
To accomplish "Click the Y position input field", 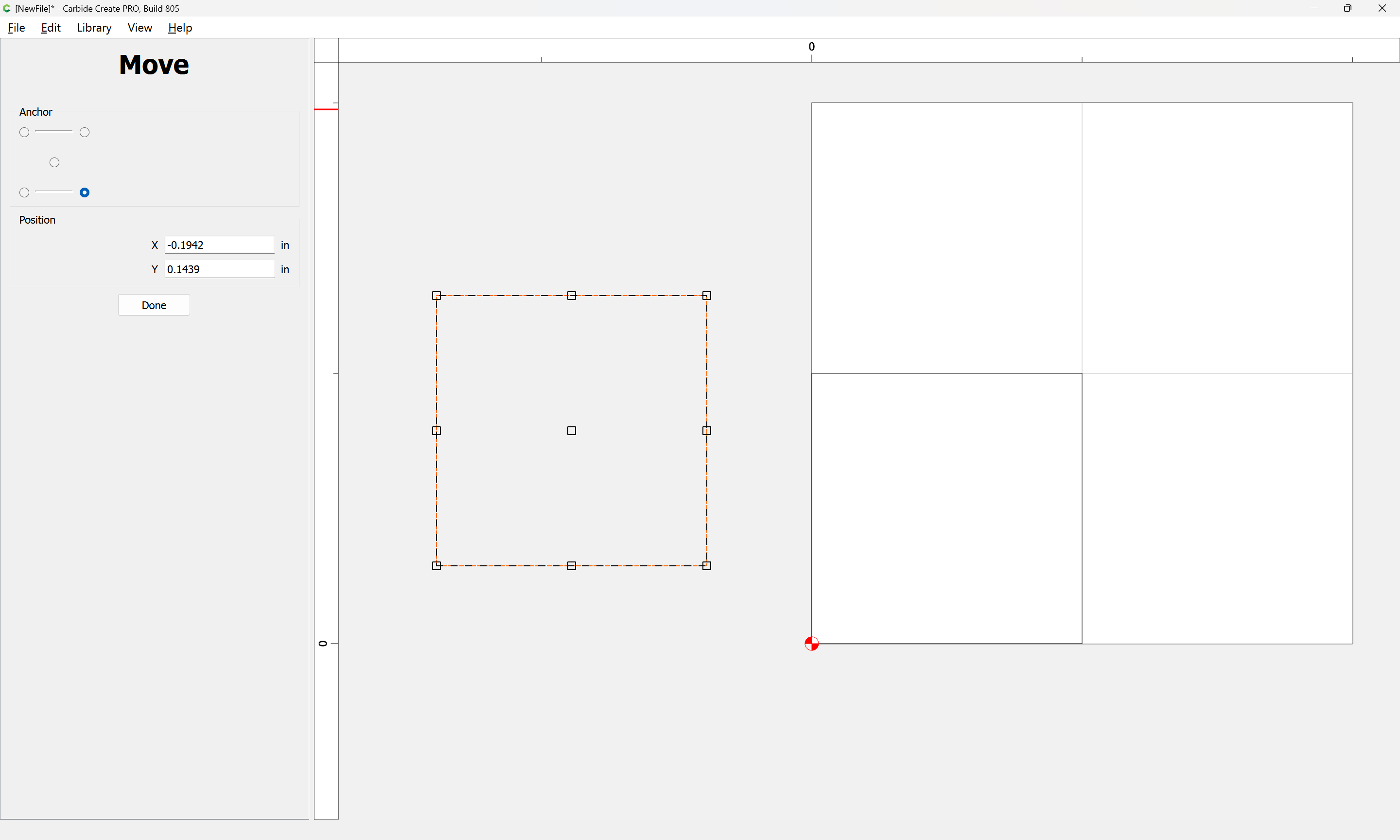I will [220, 269].
